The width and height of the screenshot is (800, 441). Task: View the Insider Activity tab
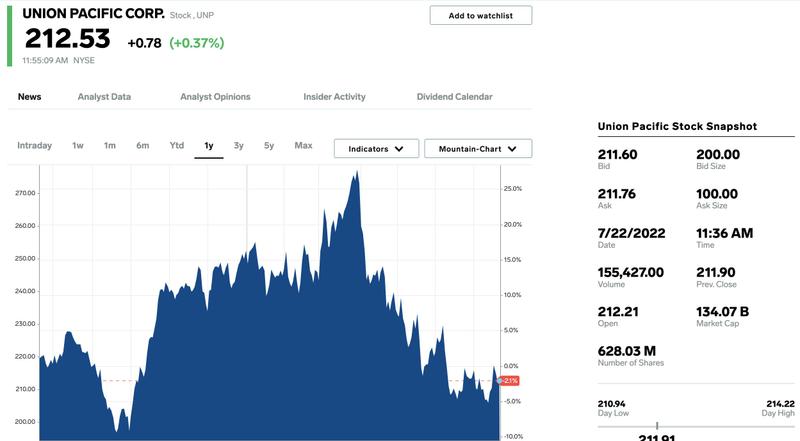pos(334,96)
